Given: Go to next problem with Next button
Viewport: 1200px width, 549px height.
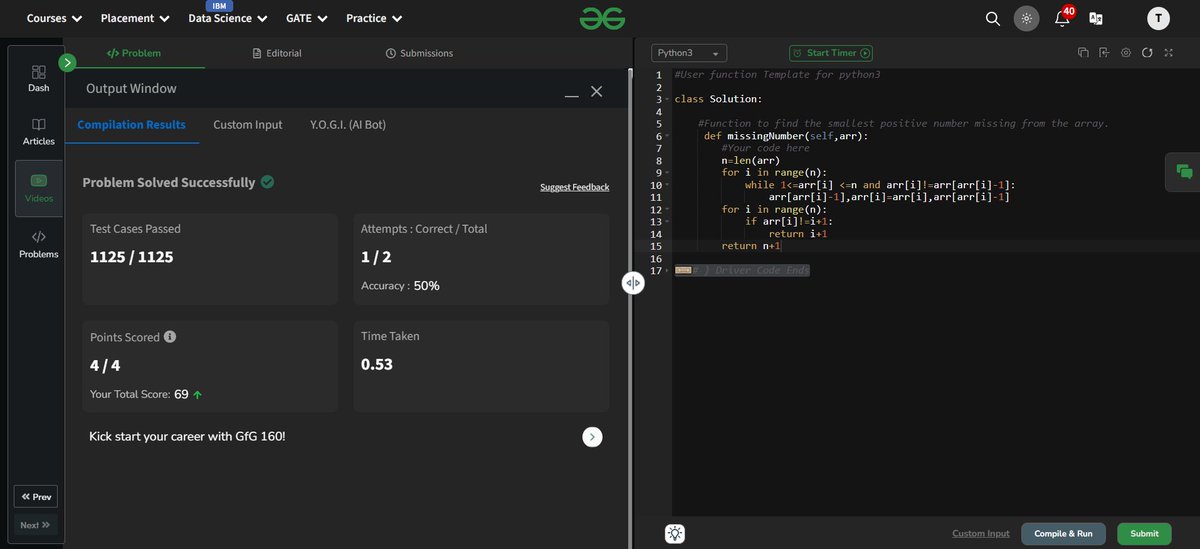Looking at the screenshot, I should click(x=36, y=525).
